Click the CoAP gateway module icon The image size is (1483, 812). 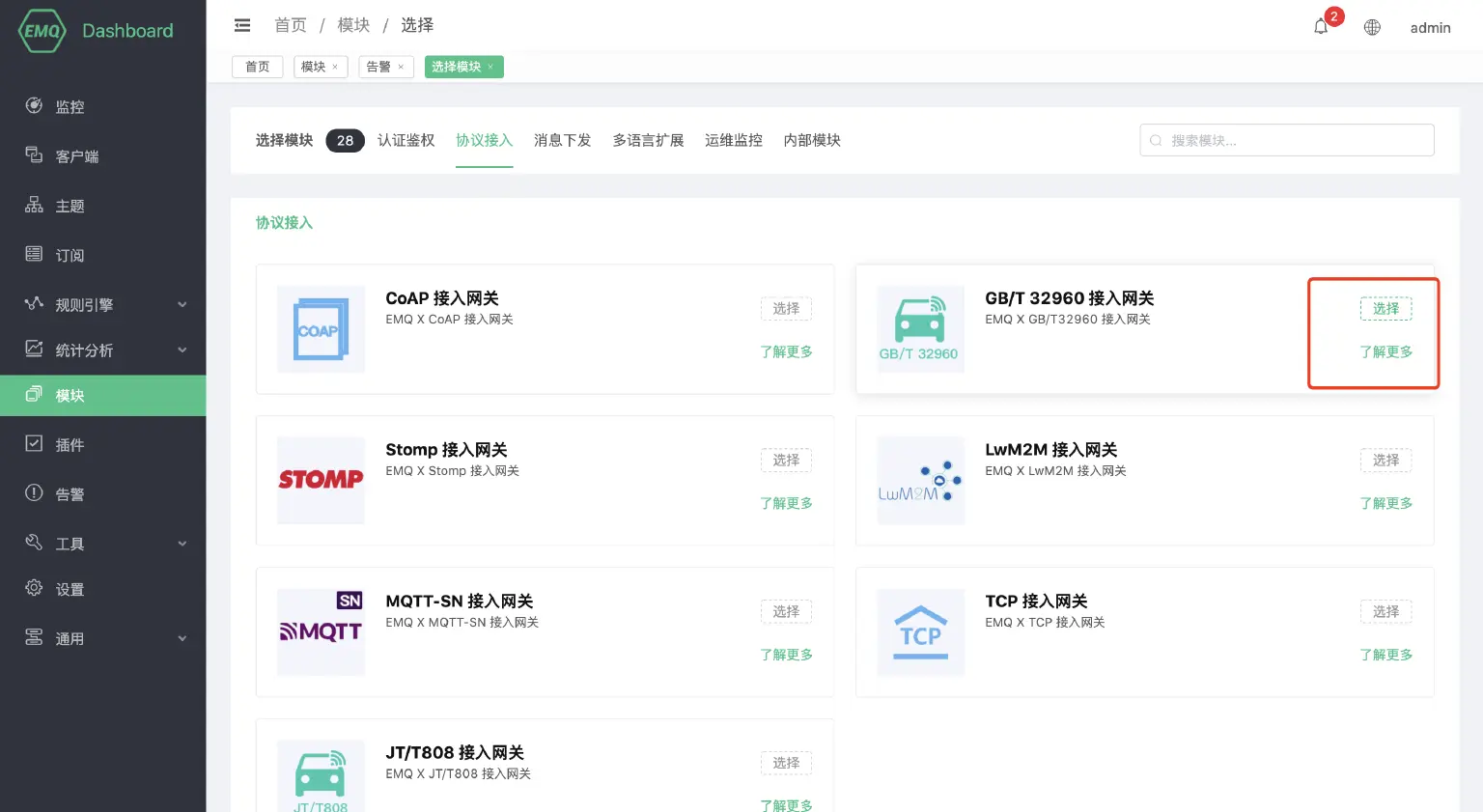pos(321,329)
